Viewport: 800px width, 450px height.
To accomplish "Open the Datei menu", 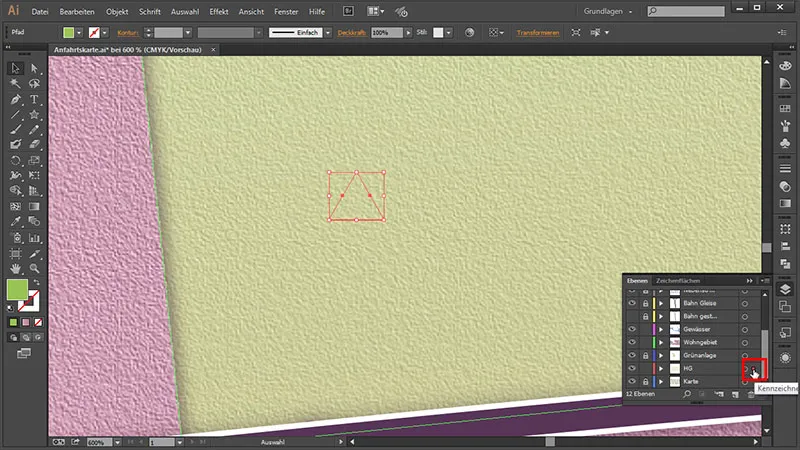I will point(40,11).
